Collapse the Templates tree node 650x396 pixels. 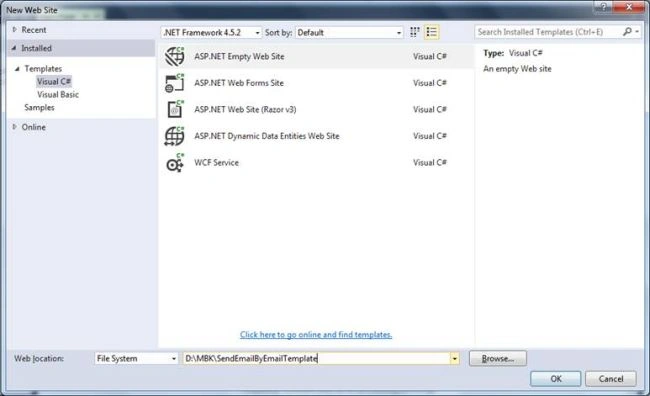(x=17, y=69)
